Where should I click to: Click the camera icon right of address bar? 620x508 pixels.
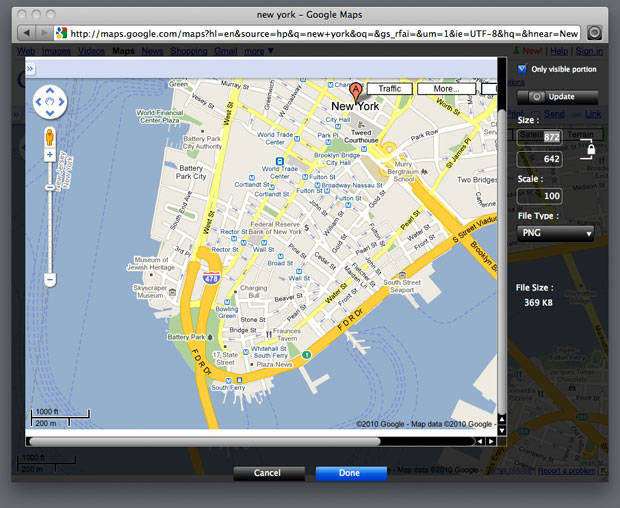594,33
